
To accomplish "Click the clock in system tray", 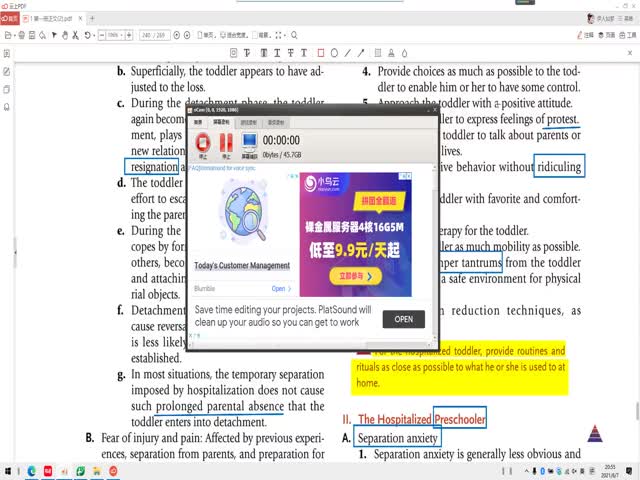I will click(609, 471).
